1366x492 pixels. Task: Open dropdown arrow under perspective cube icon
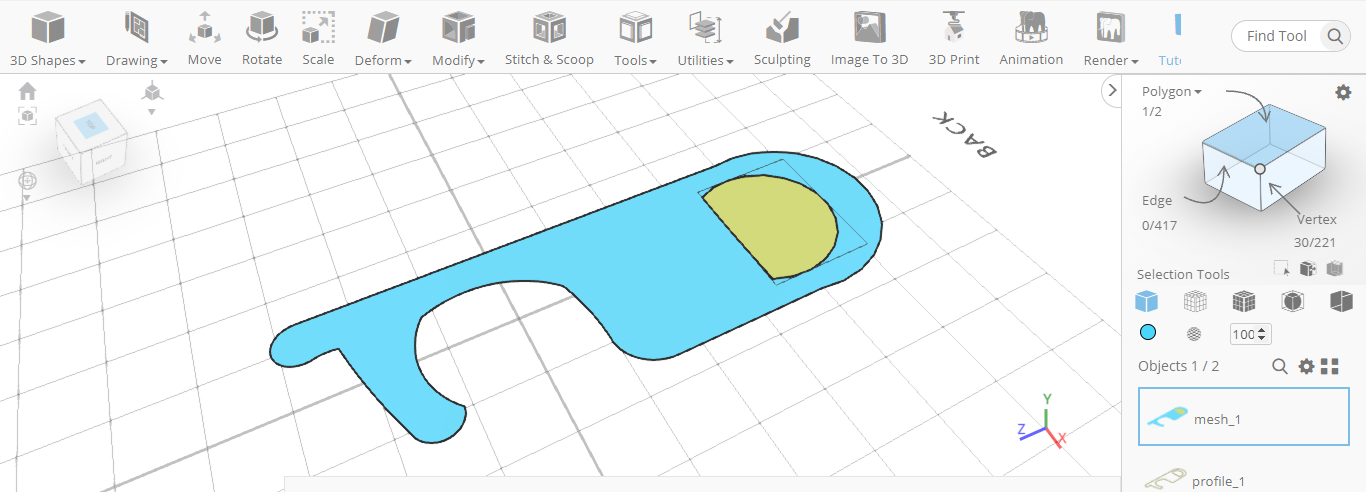coord(152,111)
